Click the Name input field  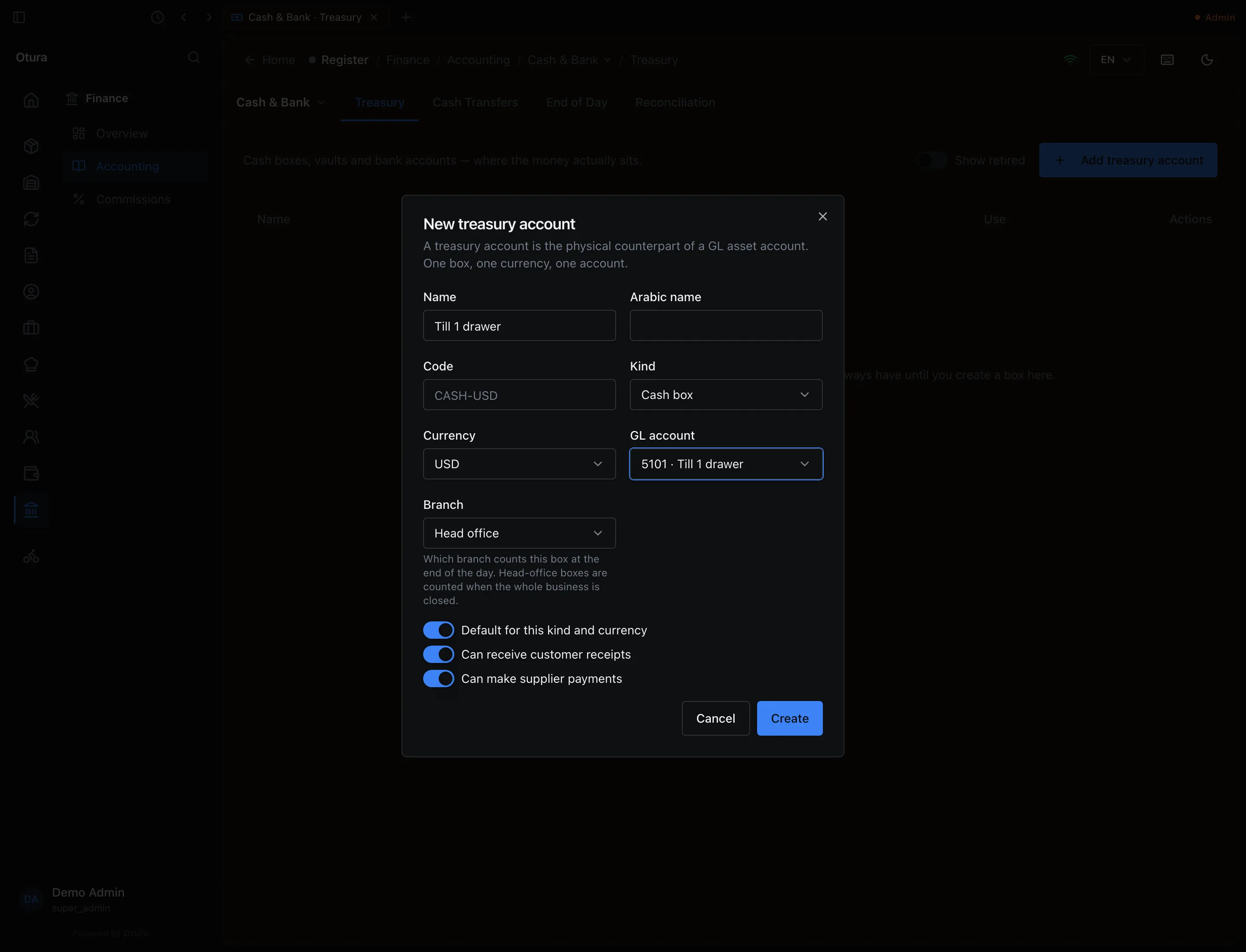(519, 326)
